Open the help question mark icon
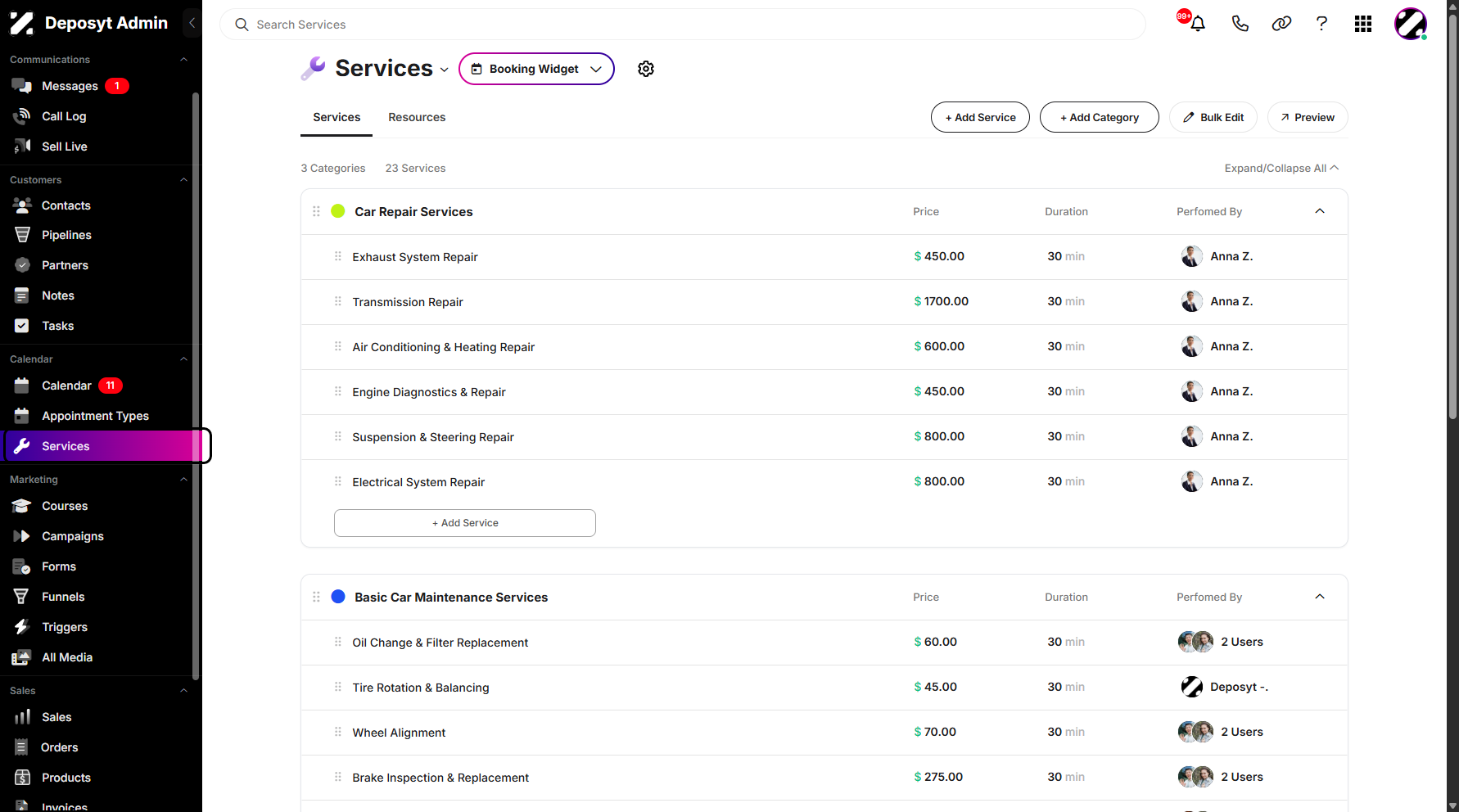Image resolution: width=1459 pixels, height=812 pixels. pos(1321,24)
